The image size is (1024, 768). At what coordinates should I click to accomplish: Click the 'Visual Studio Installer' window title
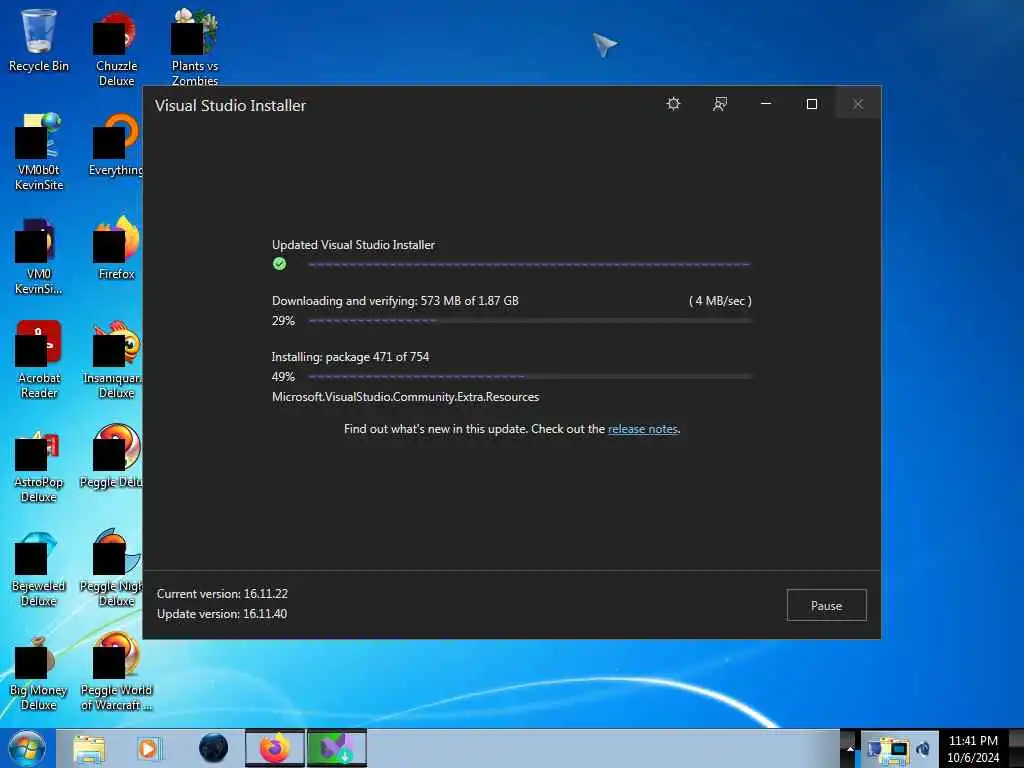click(230, 106)
